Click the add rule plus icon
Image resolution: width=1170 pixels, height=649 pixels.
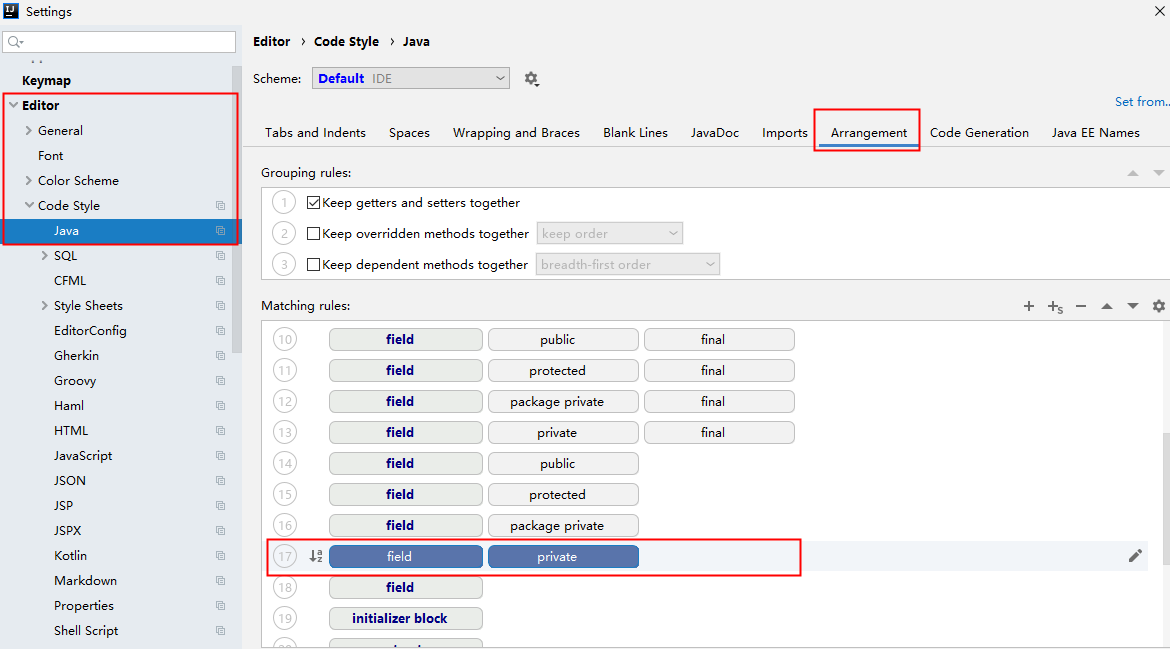1029,306
